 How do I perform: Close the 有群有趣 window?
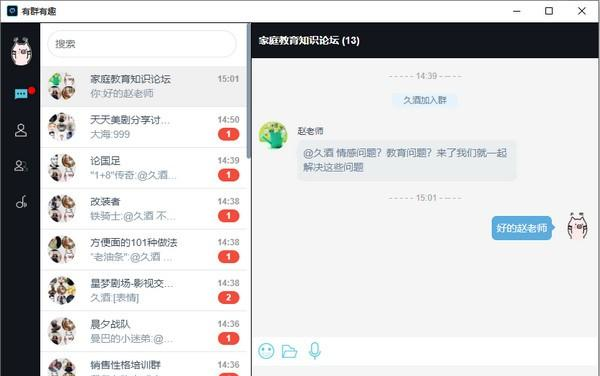(x=582, y=11)
